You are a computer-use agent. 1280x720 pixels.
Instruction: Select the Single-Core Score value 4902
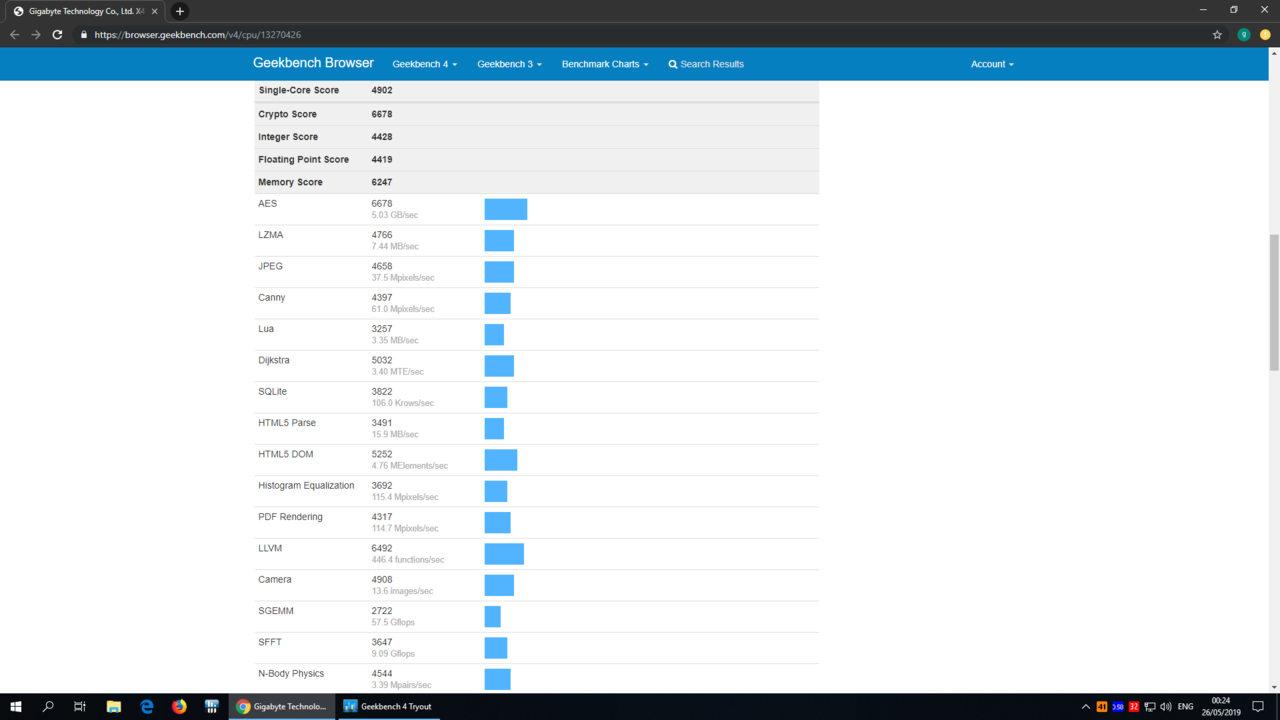[382, 90]
